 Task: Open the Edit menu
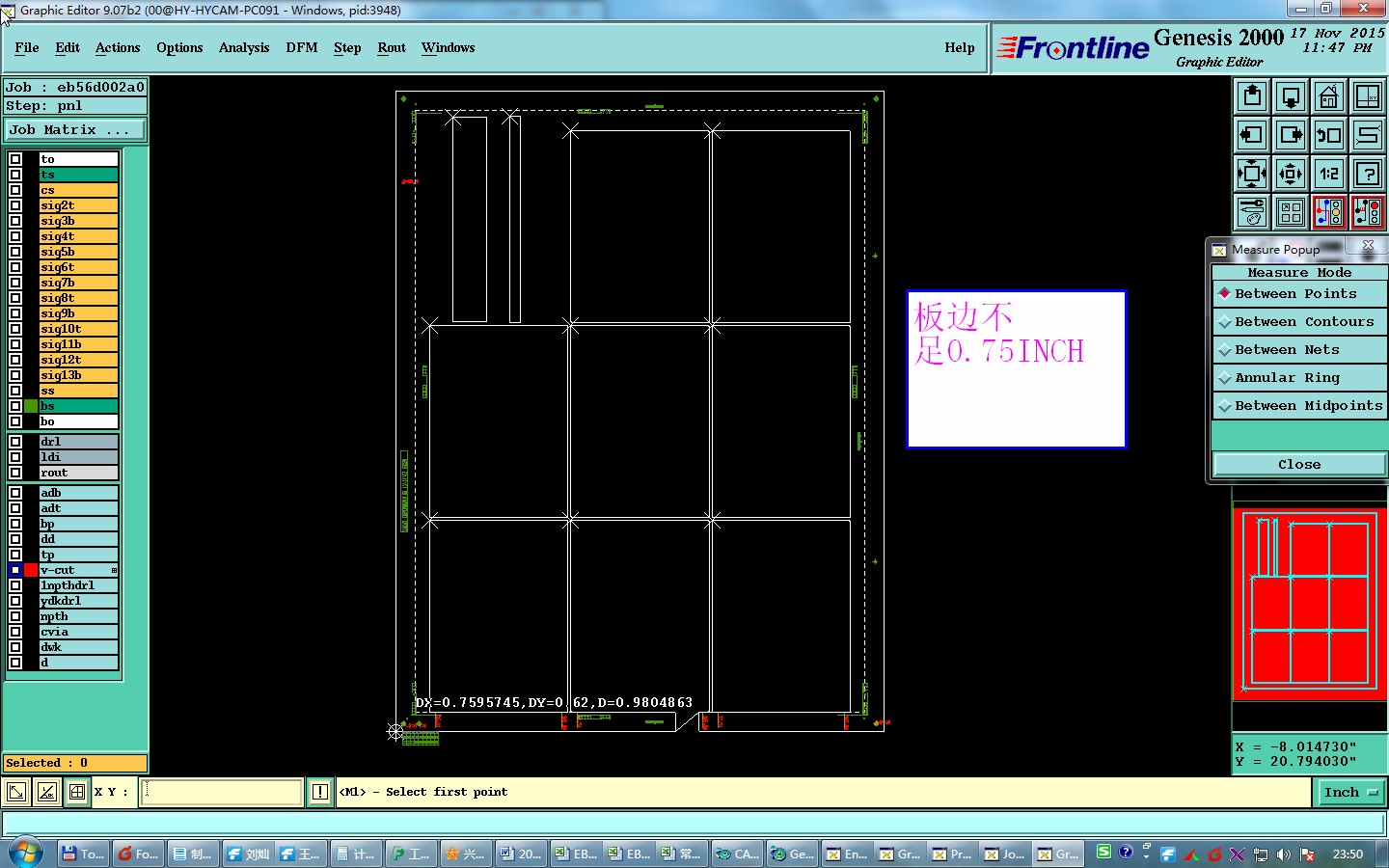coord(68,47)
